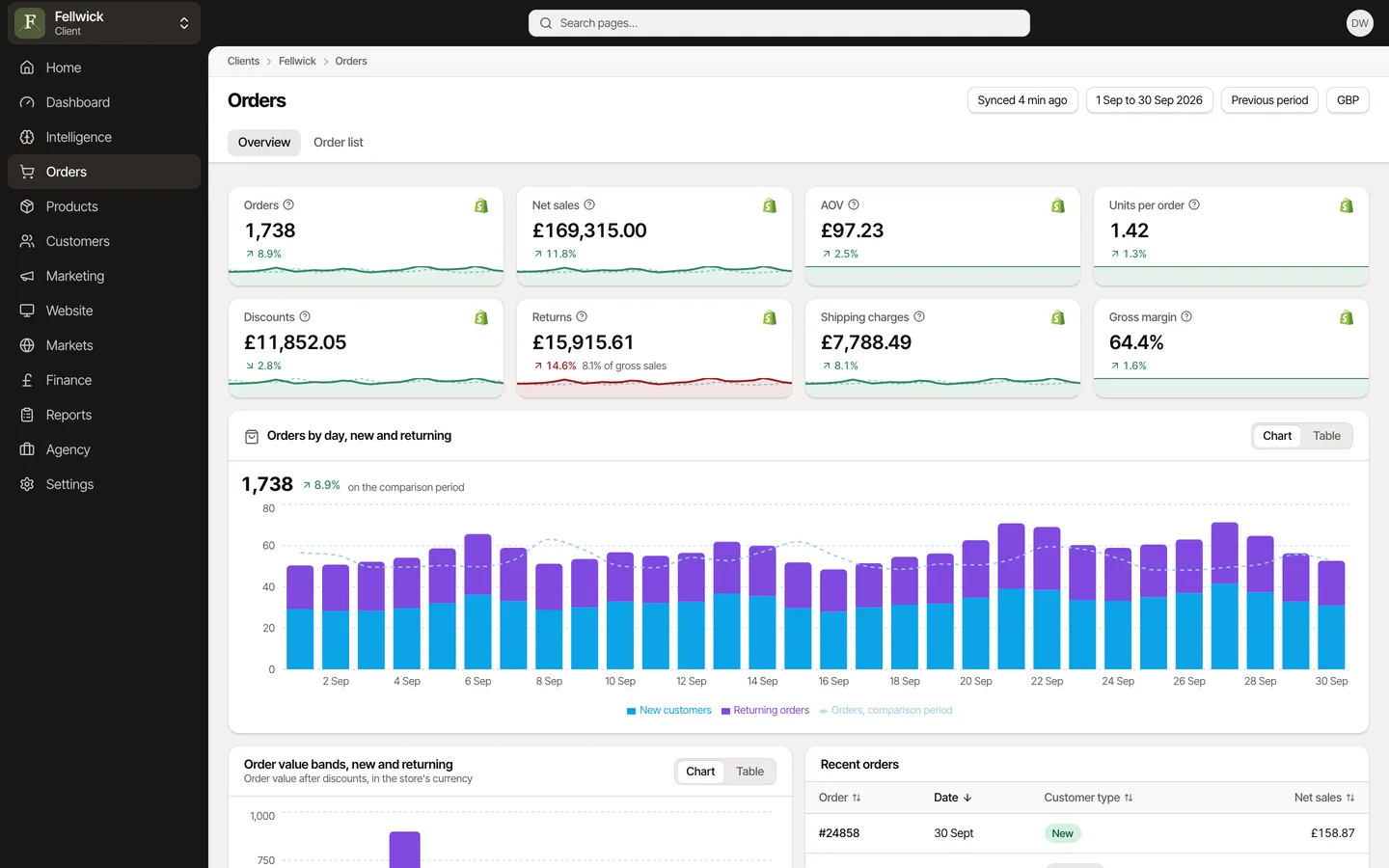Open the Previous period comparison dropdown
Viewport: 1389px width, 868px height.
click(1269, 100)
